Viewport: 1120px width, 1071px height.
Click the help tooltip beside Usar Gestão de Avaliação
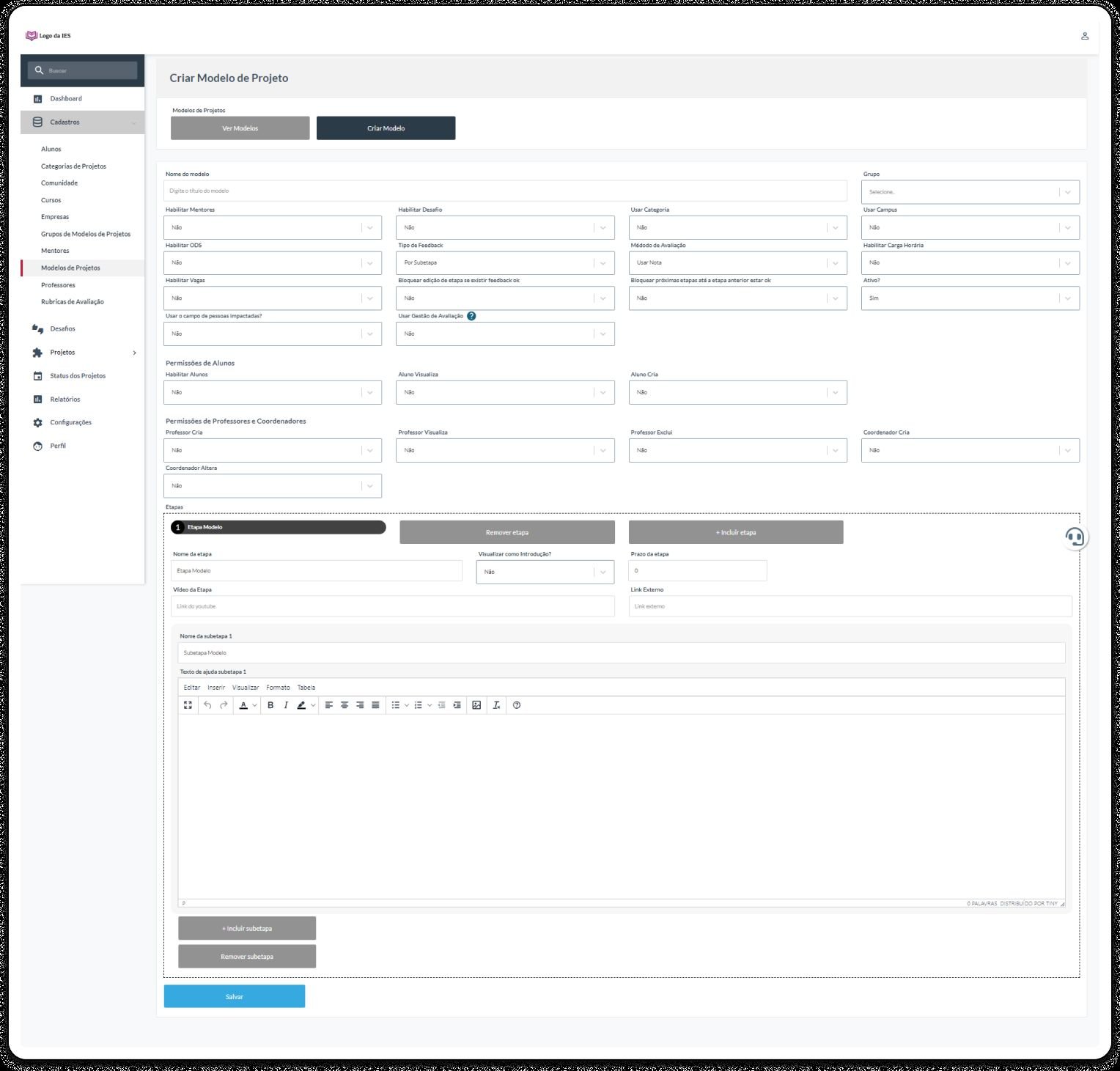click(471, 316)
